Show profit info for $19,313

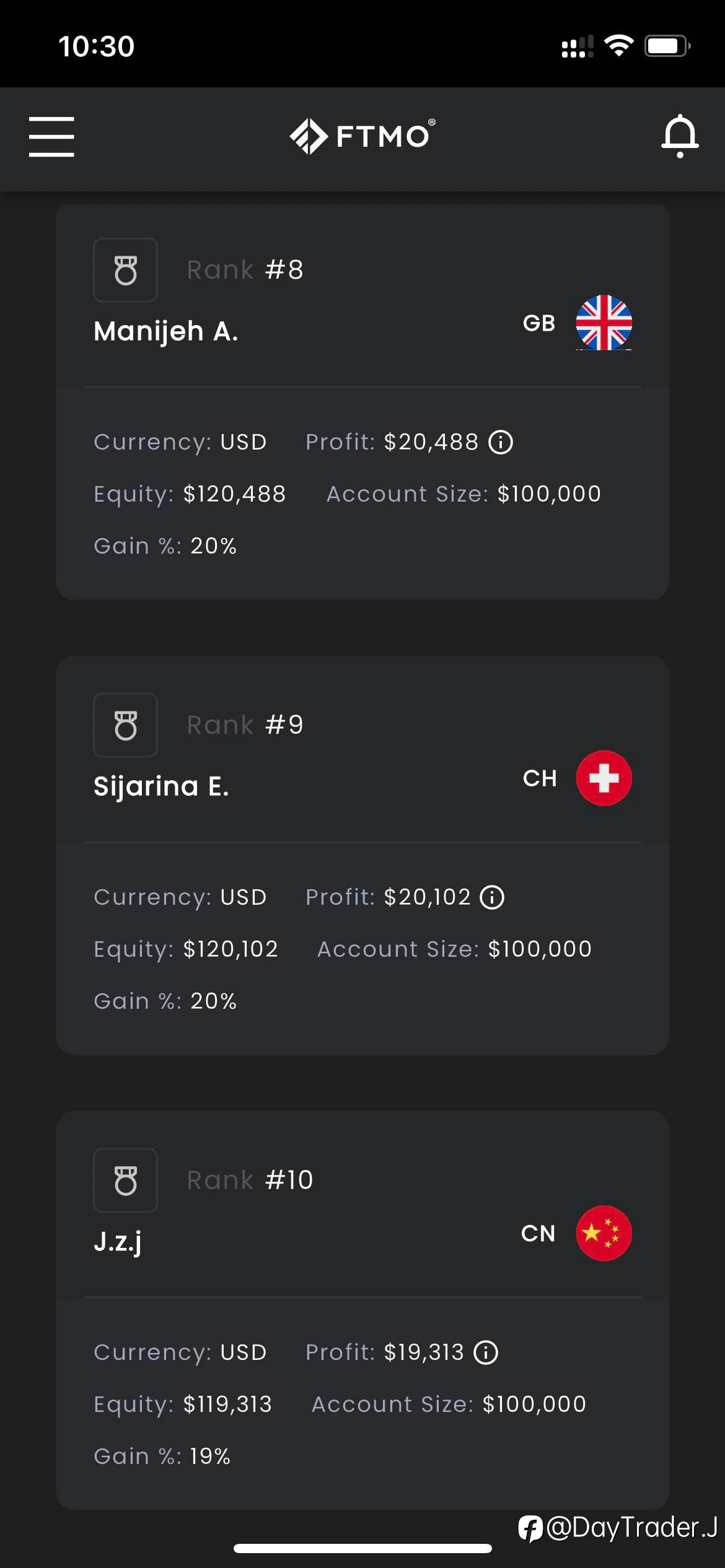486,1352
